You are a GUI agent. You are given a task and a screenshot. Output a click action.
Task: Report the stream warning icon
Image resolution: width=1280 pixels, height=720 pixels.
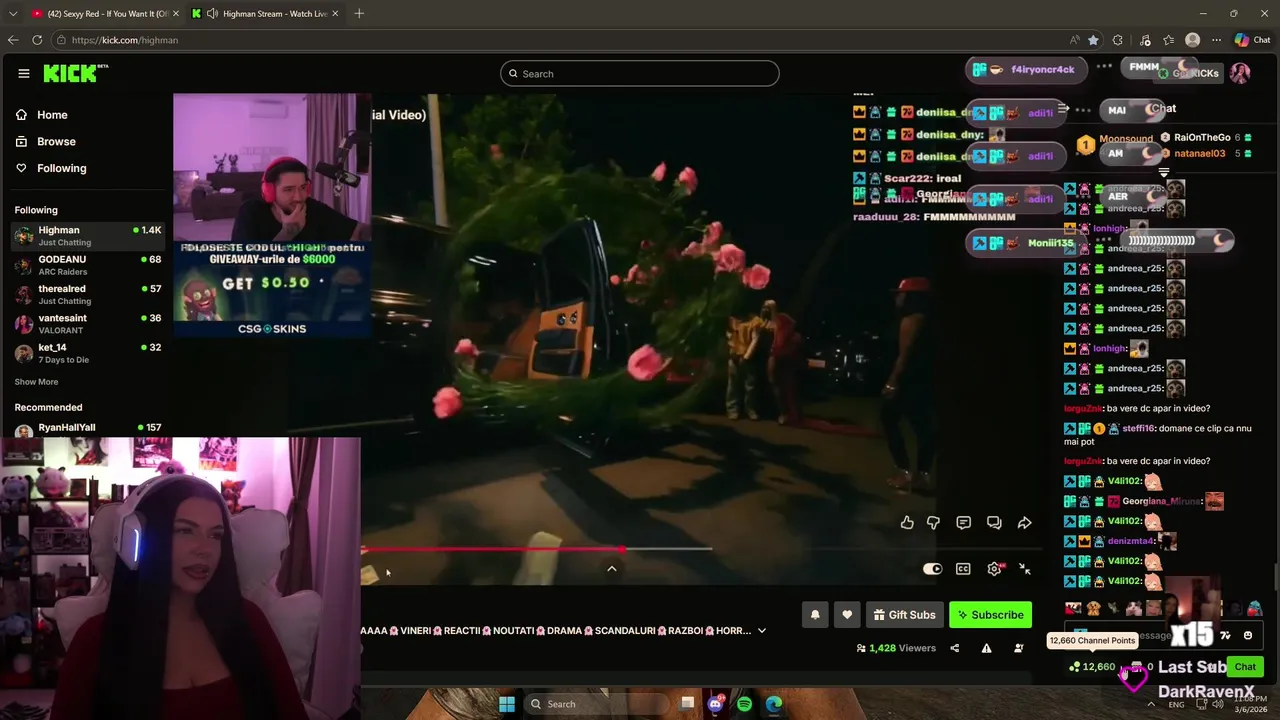pyautogui.click(x=986, y=648)
